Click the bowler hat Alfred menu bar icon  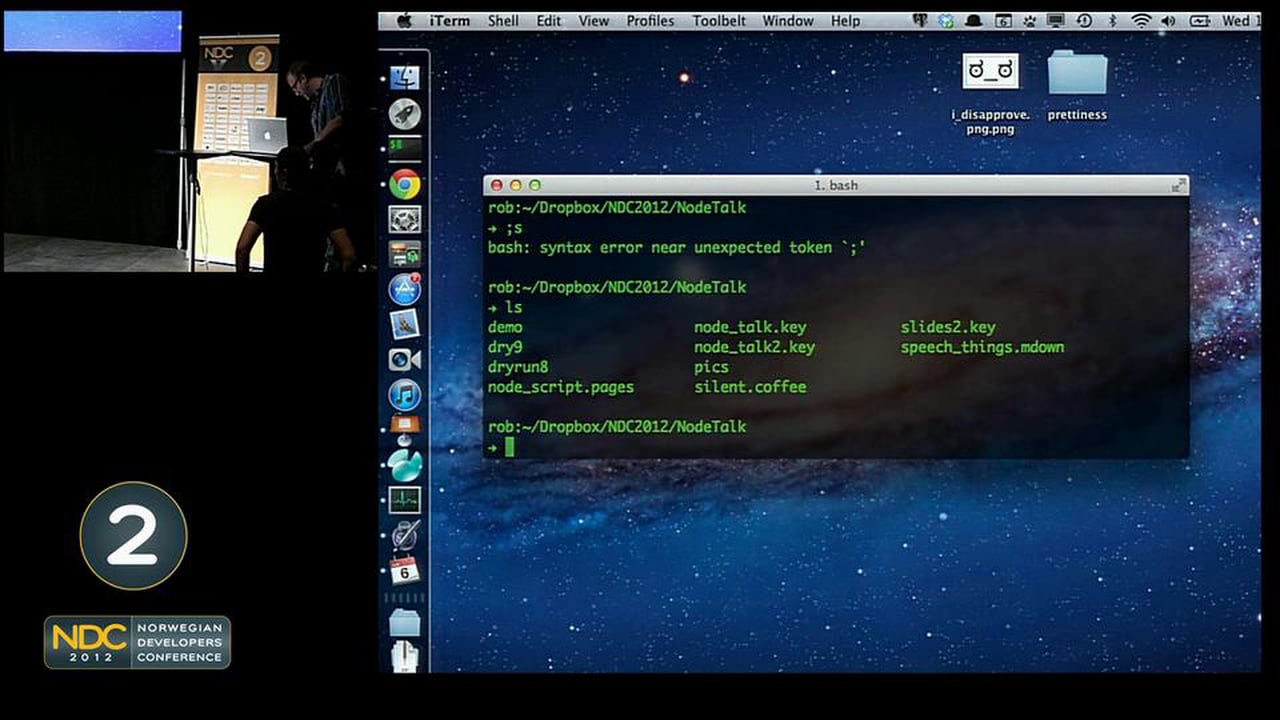click(973, 21)
